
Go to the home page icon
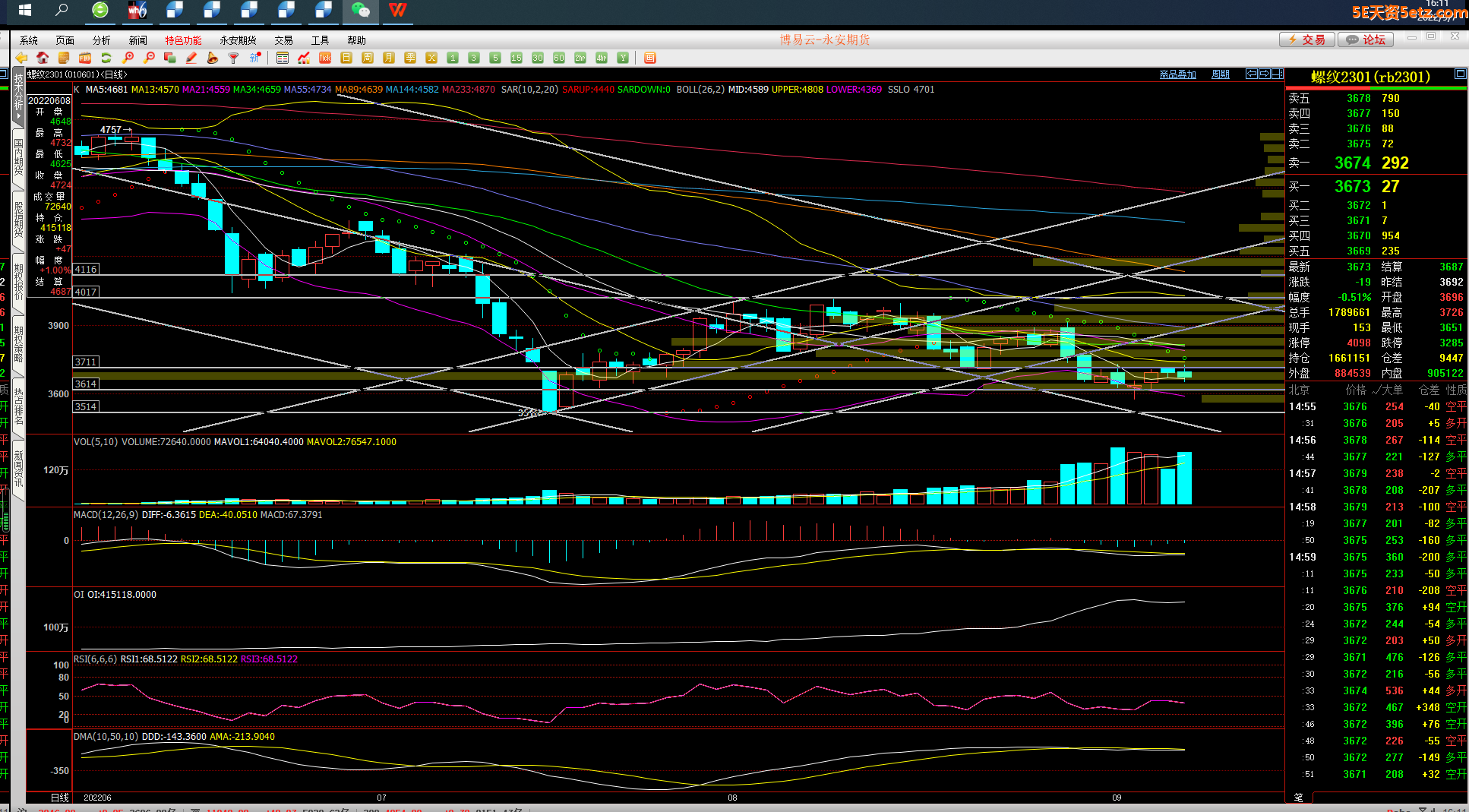pos(43,58)
